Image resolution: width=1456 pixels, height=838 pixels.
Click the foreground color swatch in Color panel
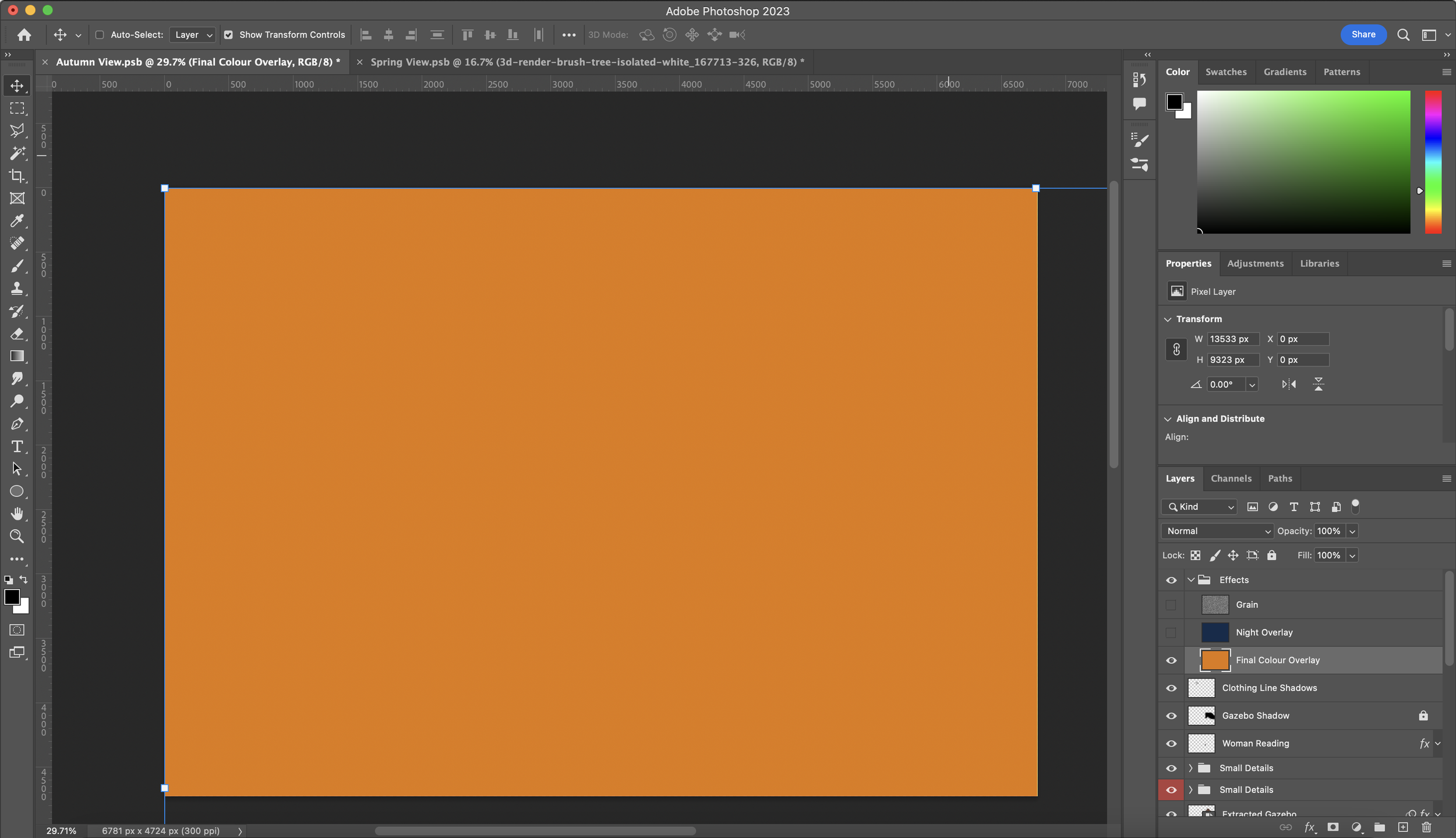click(x=1174, y=102)
